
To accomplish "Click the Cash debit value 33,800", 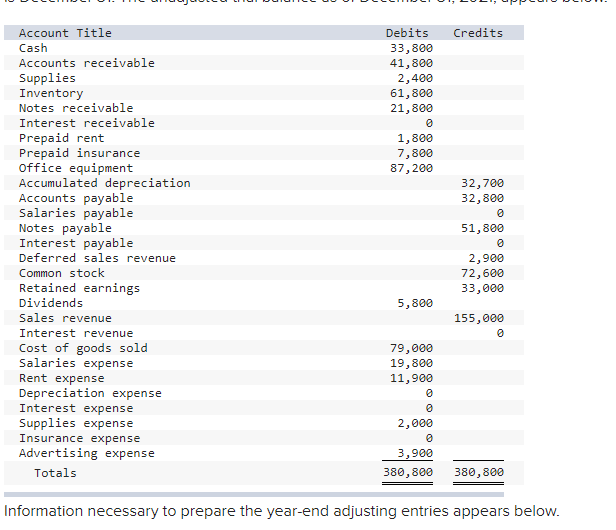I will [x=411, y=48].
